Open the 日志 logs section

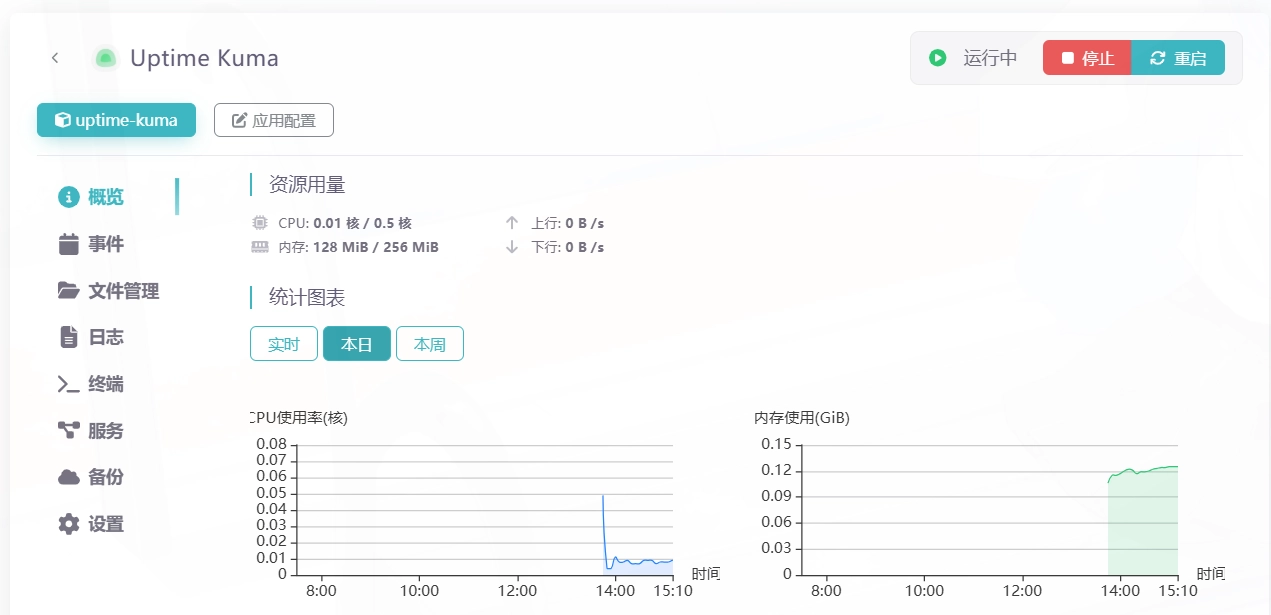click(106, 337)
